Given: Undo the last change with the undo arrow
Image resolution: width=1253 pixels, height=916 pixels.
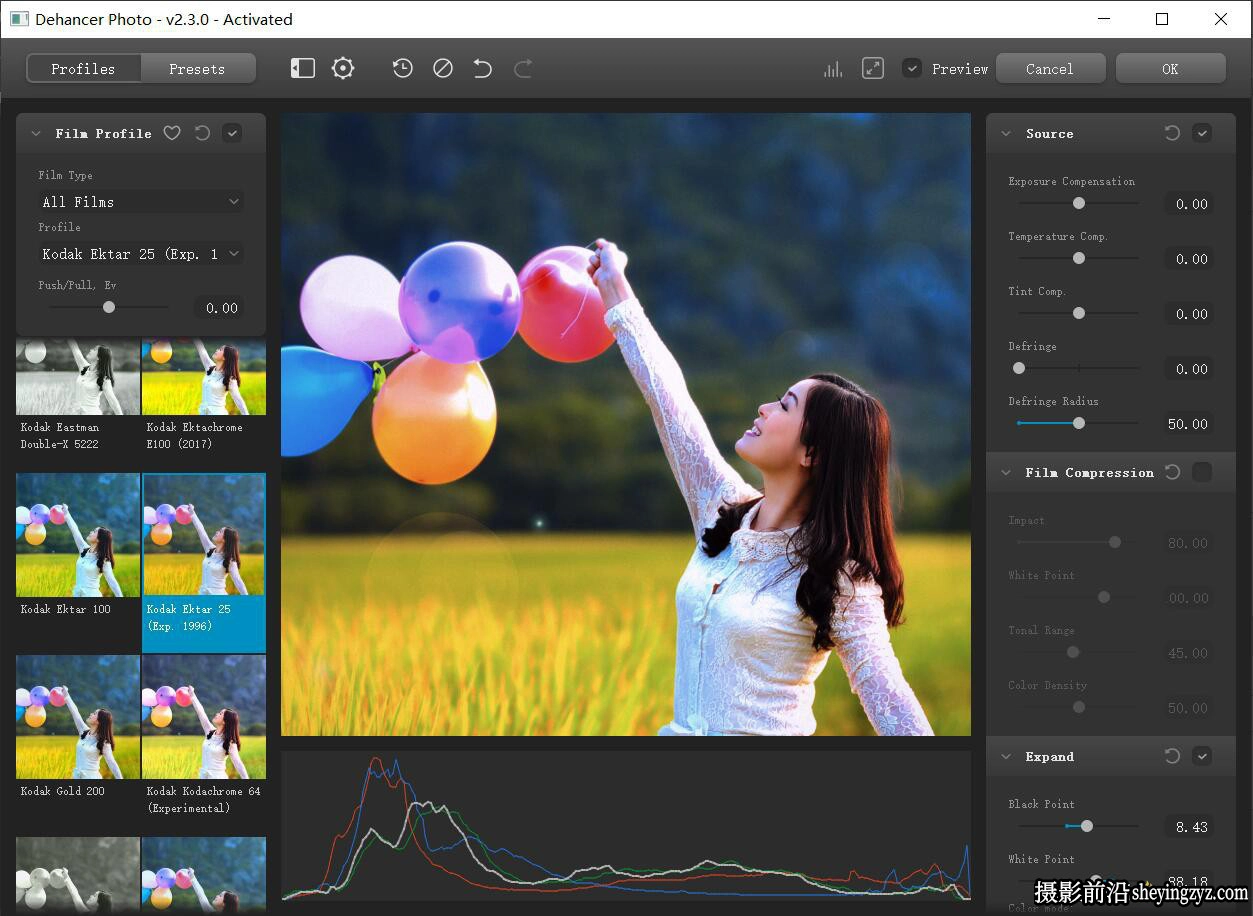Looking at the screenshot, I should point(483,68).
